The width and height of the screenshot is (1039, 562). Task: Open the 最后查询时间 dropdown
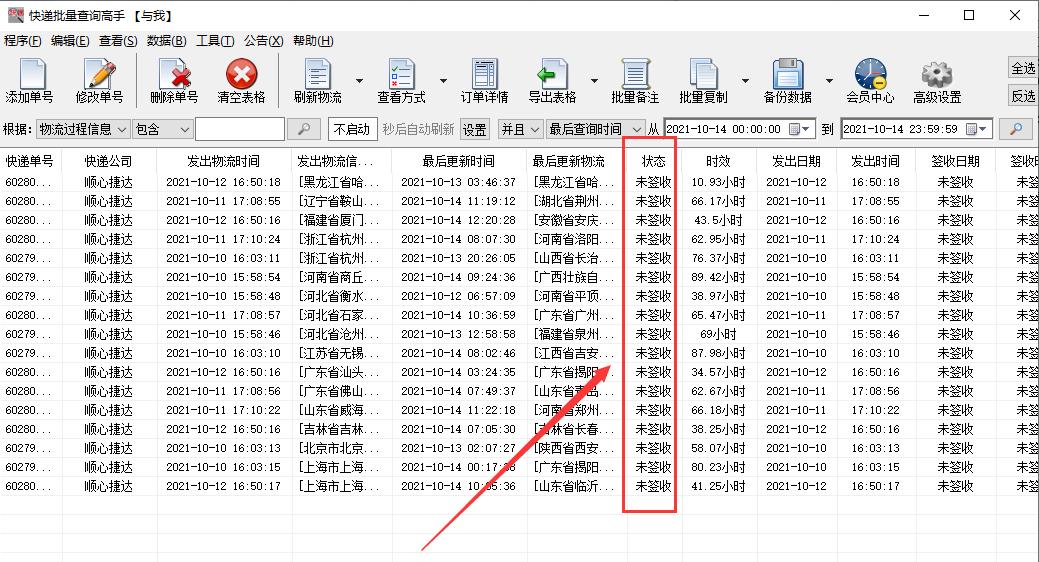click(x=595, y=129)
